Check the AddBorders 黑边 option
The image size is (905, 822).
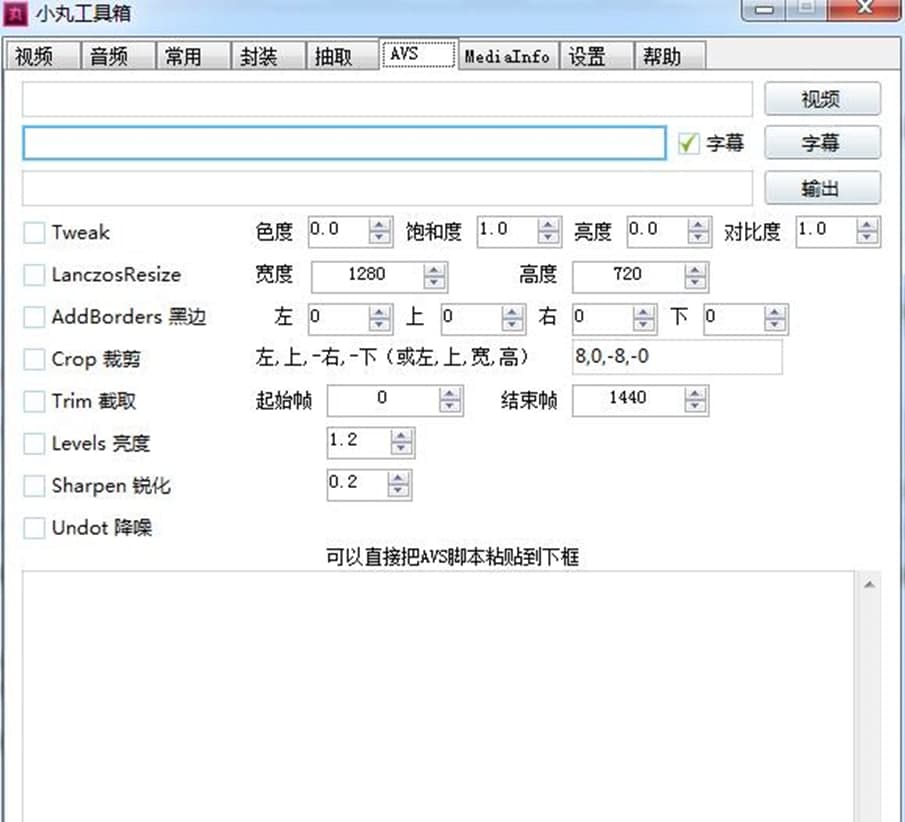[33, 317]
